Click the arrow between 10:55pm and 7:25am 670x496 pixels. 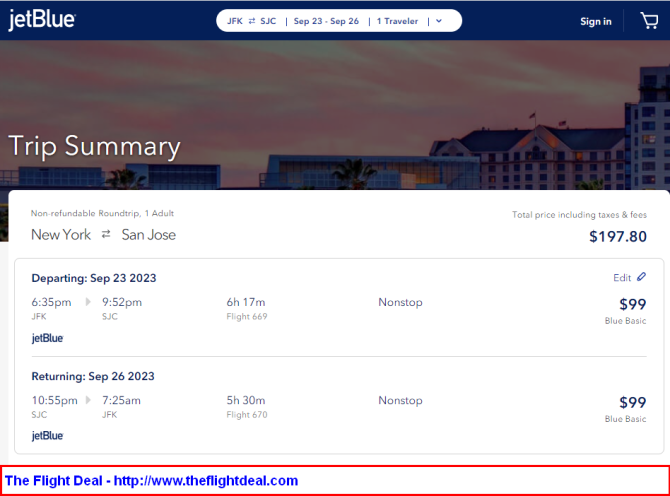coord(88,400)
